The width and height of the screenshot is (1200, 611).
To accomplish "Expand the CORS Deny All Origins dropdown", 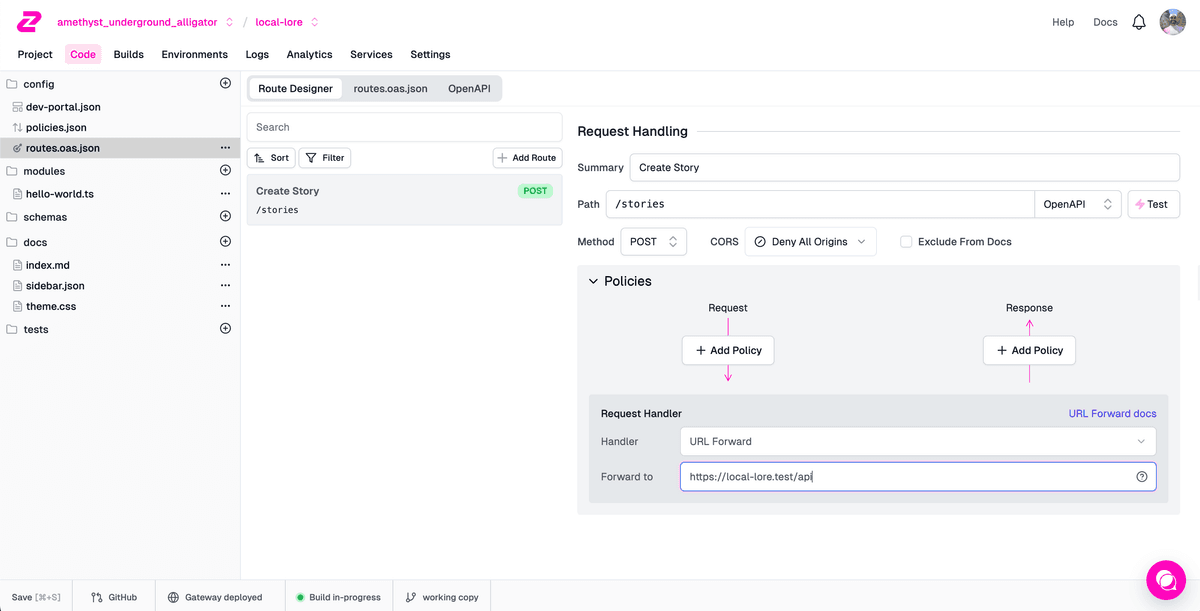I will click(x=810, y=242).
